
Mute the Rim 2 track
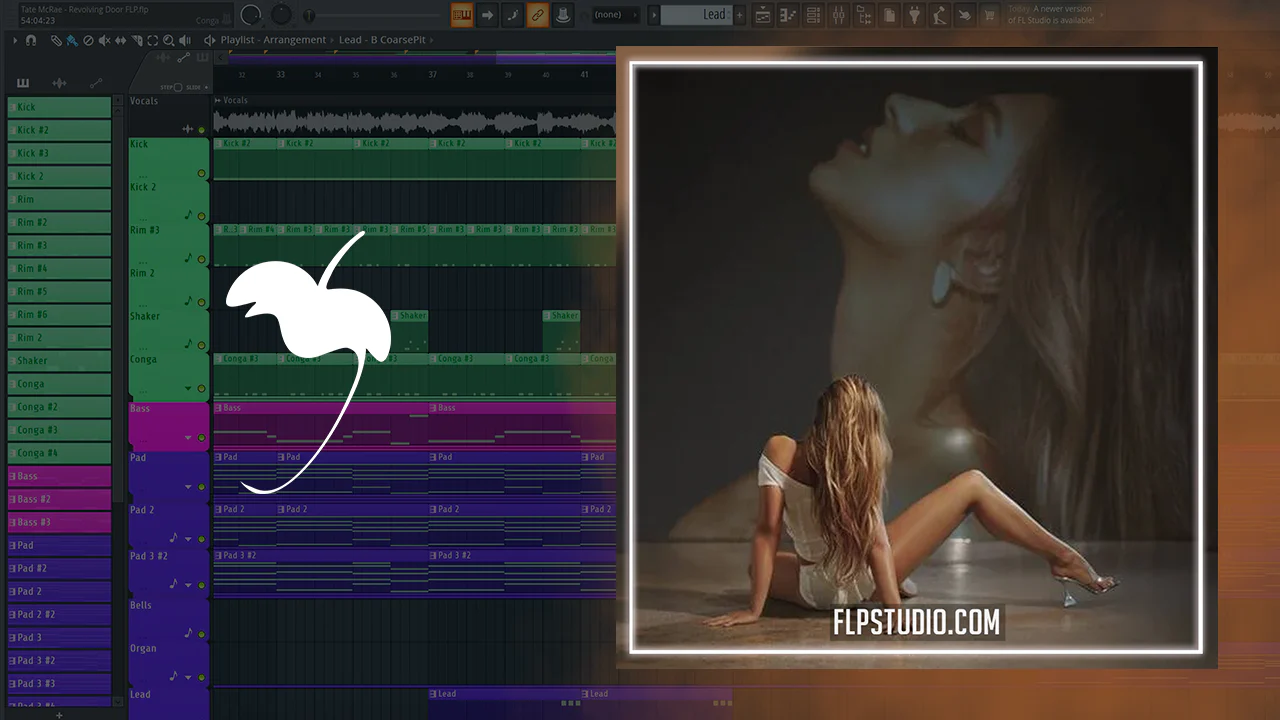pyautogui.click(x=201, y=302)
